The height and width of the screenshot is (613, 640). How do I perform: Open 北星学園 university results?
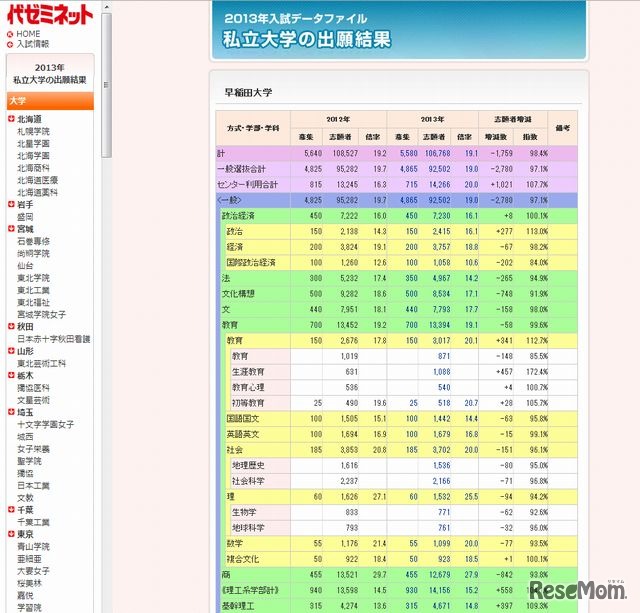pyautogui.click(x=33, y=144)
